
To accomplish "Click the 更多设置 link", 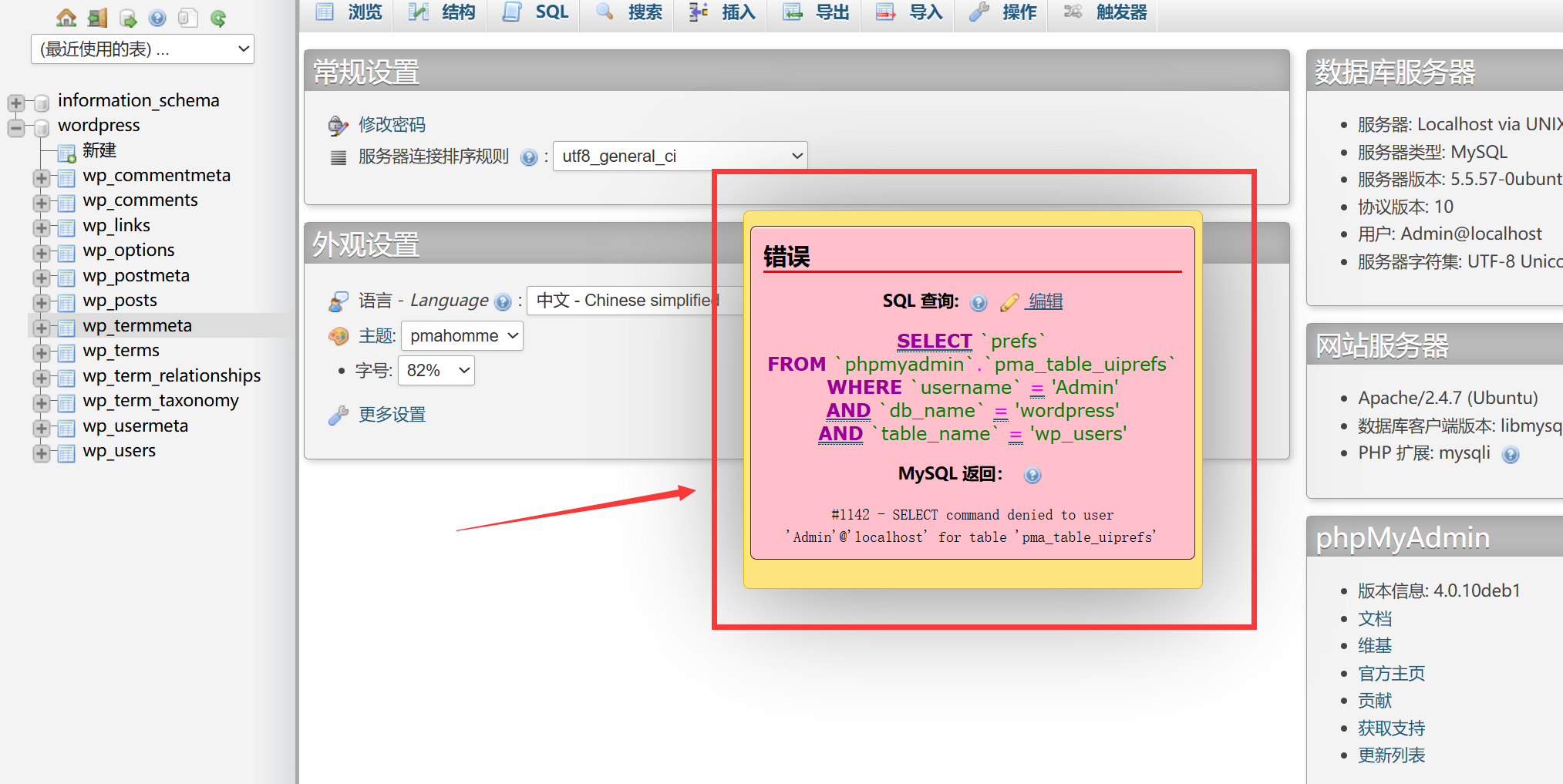I will click(x=392, y=415).
